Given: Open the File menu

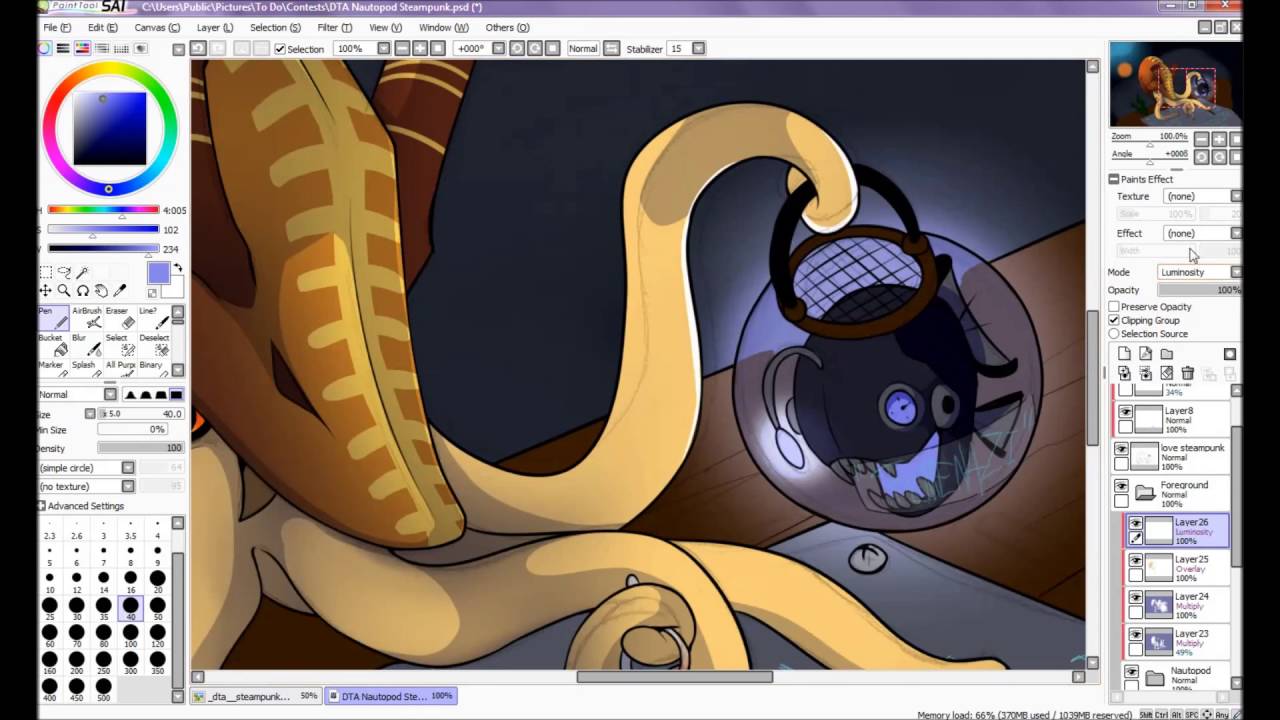Looking at the screenshot, I should 57,28.
